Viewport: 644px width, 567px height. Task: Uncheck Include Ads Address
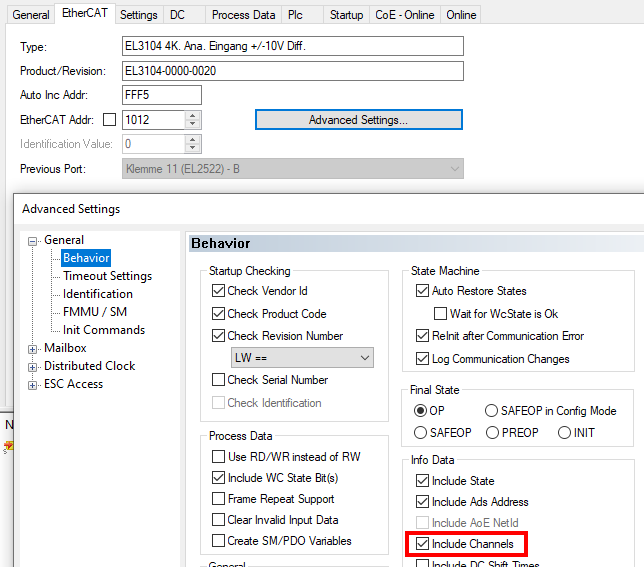(x=422, y=501)
